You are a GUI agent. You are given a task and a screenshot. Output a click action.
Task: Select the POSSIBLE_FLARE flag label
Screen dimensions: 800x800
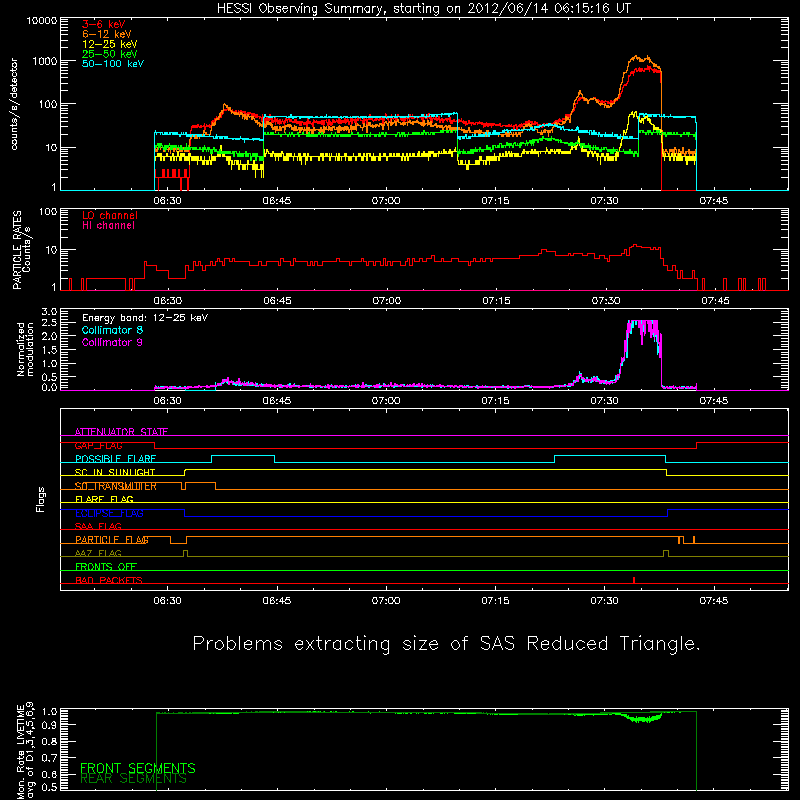pos(115,459)
